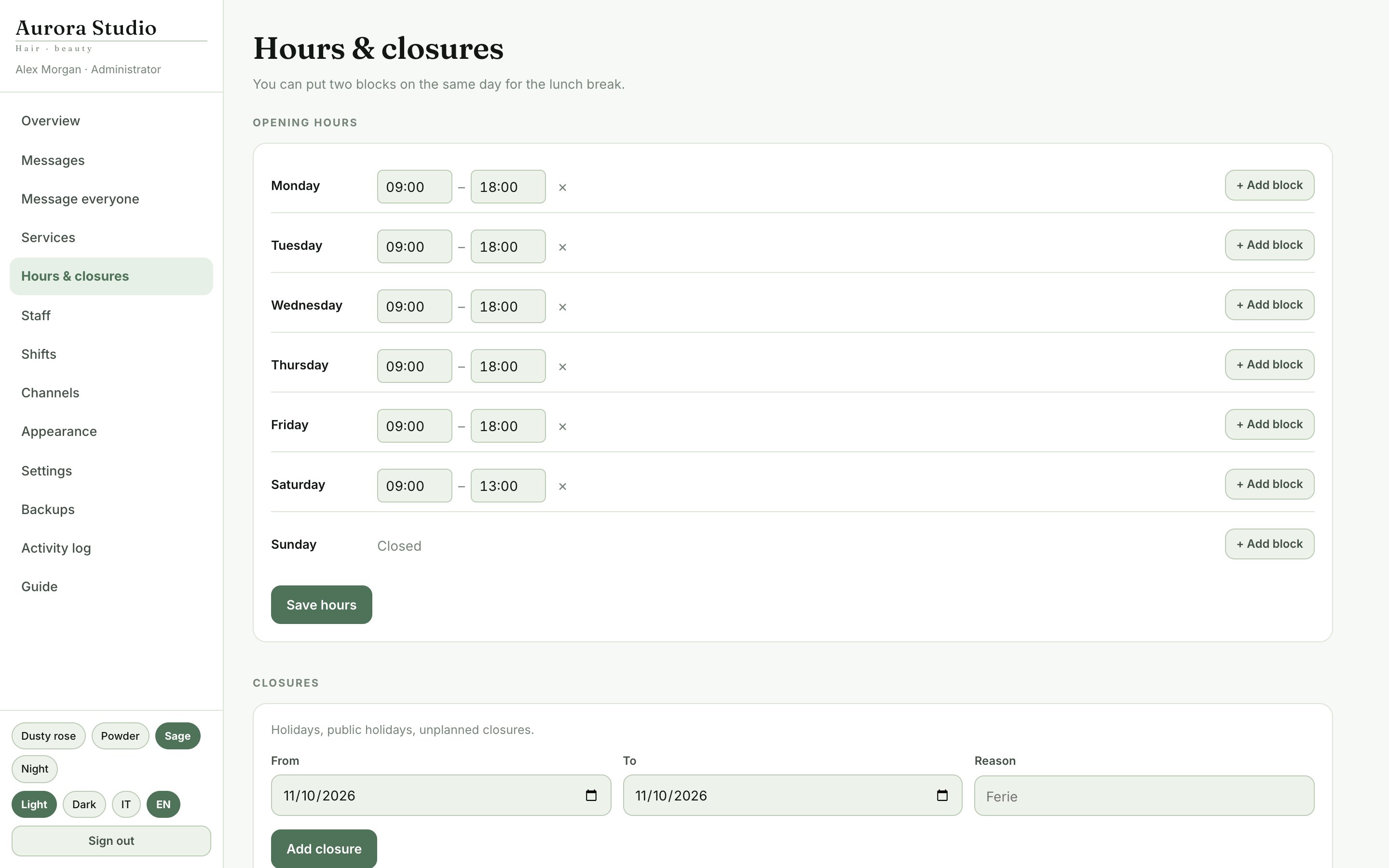
Task: Switch theme to Powder
Action: [x=120, y=736]
